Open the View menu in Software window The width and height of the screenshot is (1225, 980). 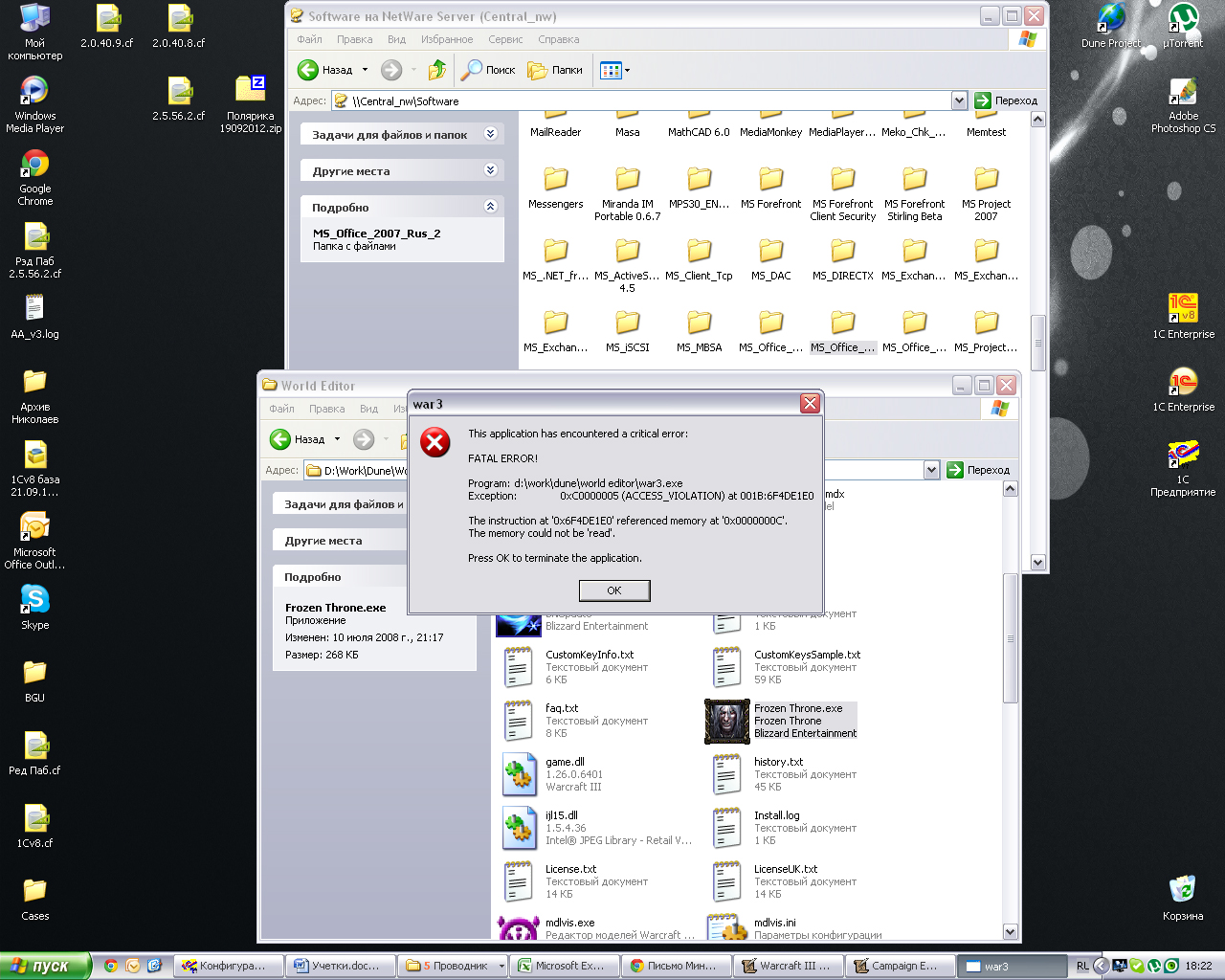396,39
